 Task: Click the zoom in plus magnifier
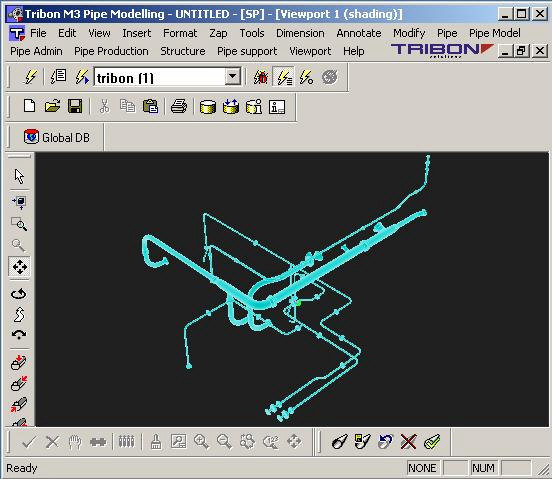201,442
